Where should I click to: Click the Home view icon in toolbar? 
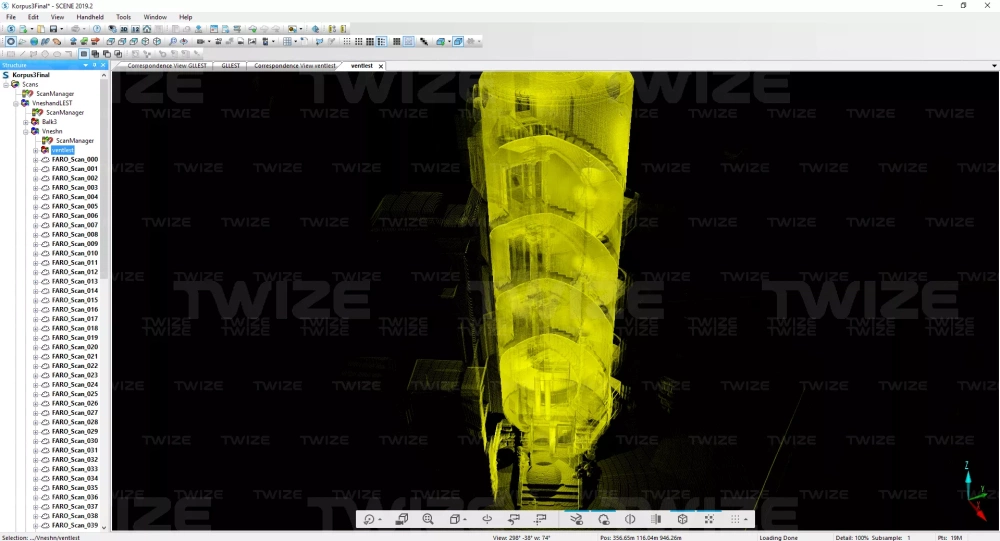147,29
